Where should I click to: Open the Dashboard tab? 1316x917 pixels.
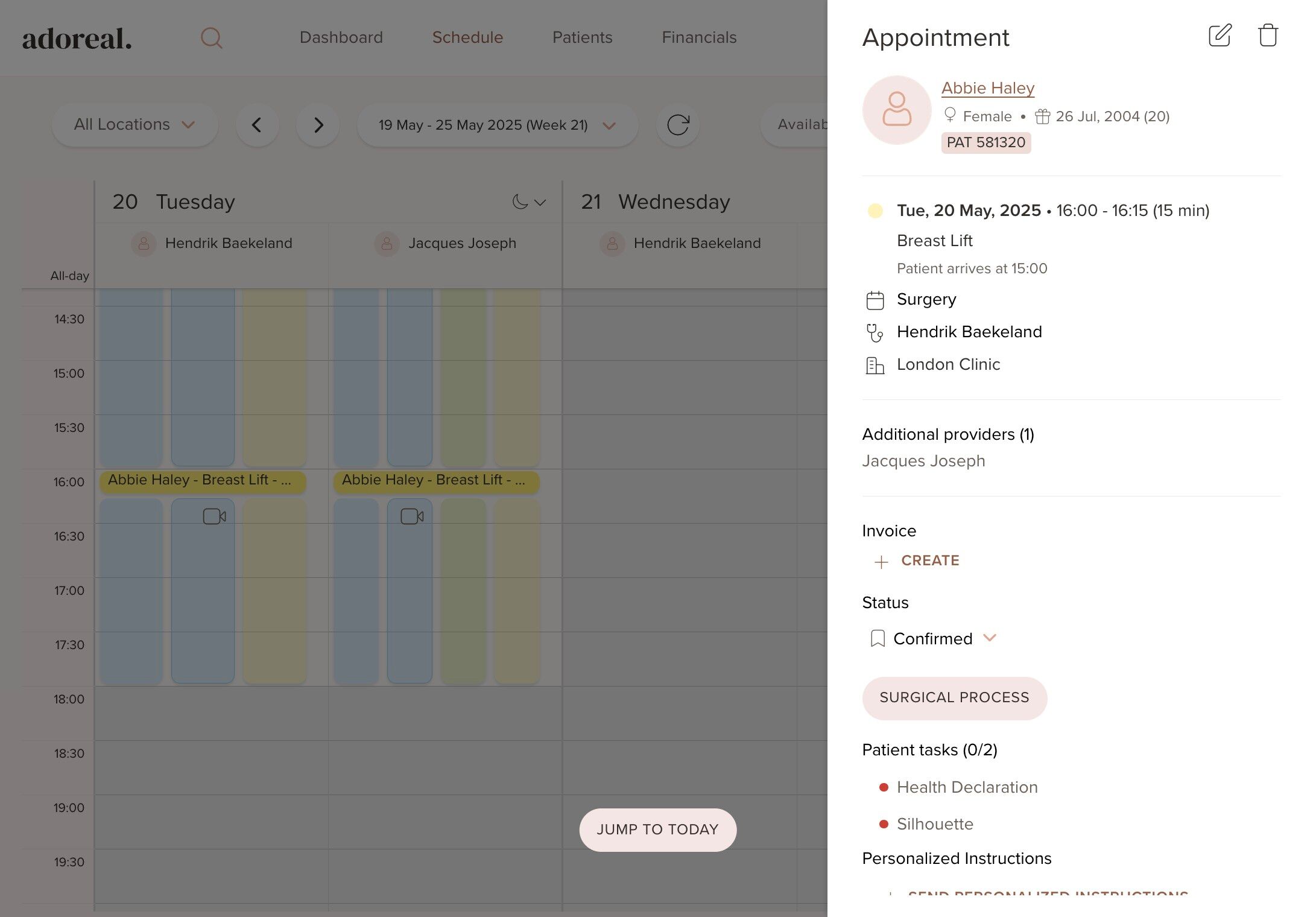pyautogui.click(x=341, y=37)
